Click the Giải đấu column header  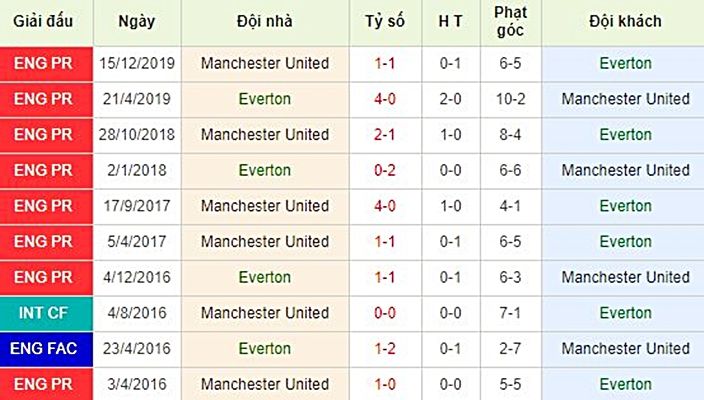[x=43, y=21]
